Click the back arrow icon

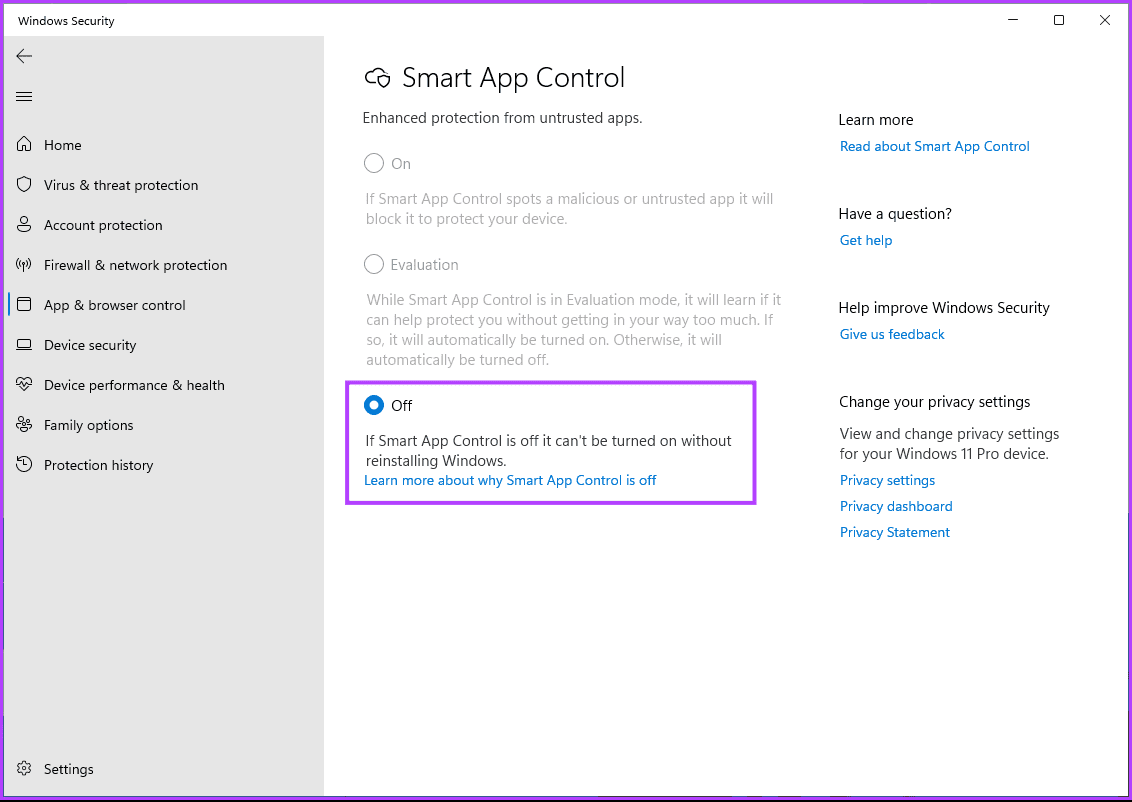pos(25,56)
